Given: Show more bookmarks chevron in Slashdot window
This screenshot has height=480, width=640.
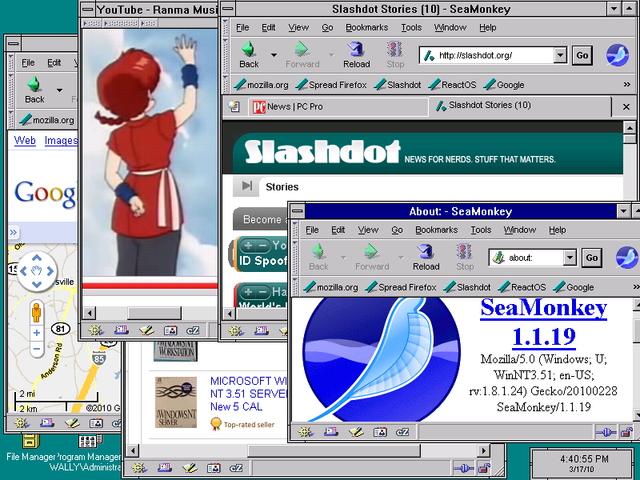Looking at the screenshot, I should pyautogui.click(x=627, y=84).
